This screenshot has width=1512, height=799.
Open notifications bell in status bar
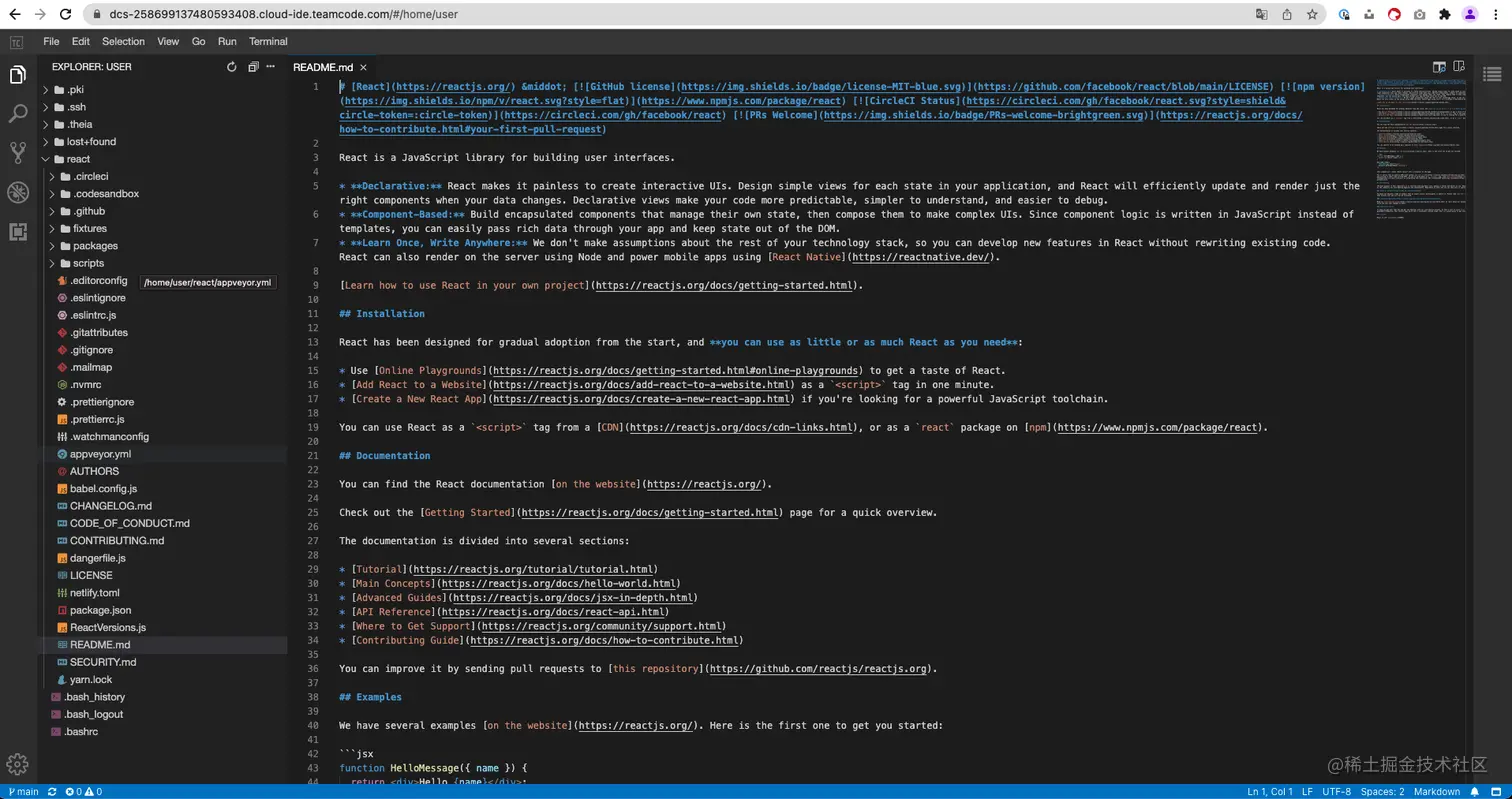click(x=1474, y=791)
